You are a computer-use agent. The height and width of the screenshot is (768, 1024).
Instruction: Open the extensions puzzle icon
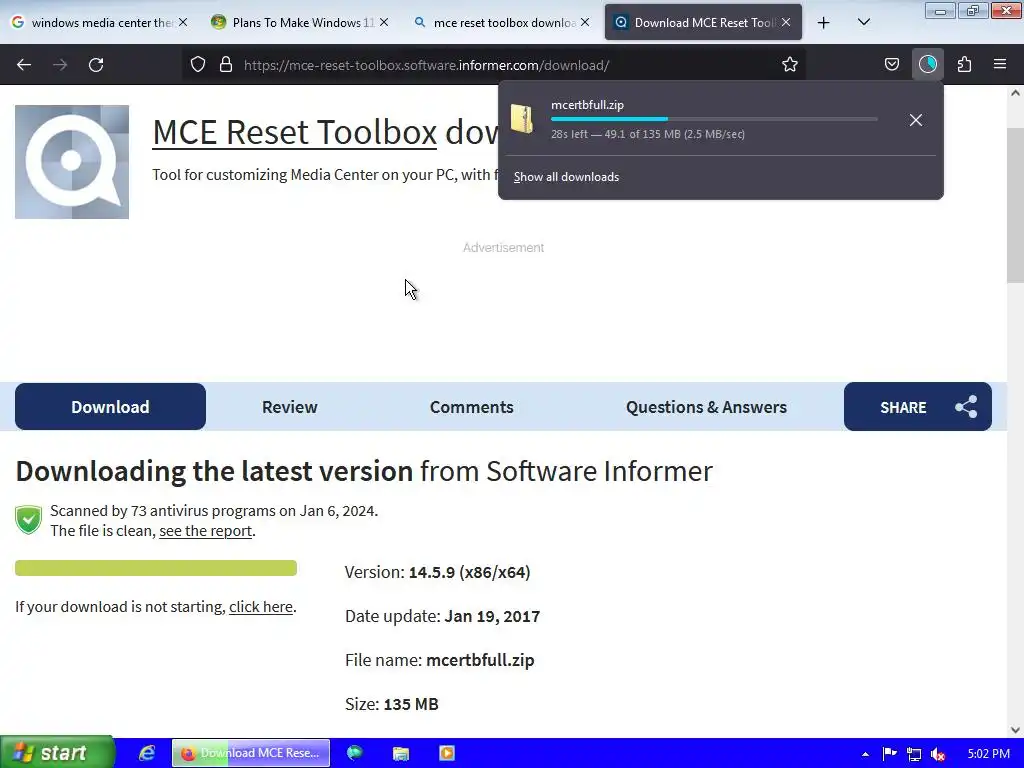click(964, 65)
